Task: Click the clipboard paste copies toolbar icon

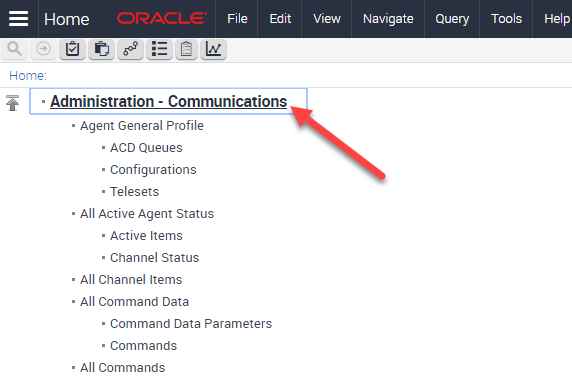Action: coord(101,49)
